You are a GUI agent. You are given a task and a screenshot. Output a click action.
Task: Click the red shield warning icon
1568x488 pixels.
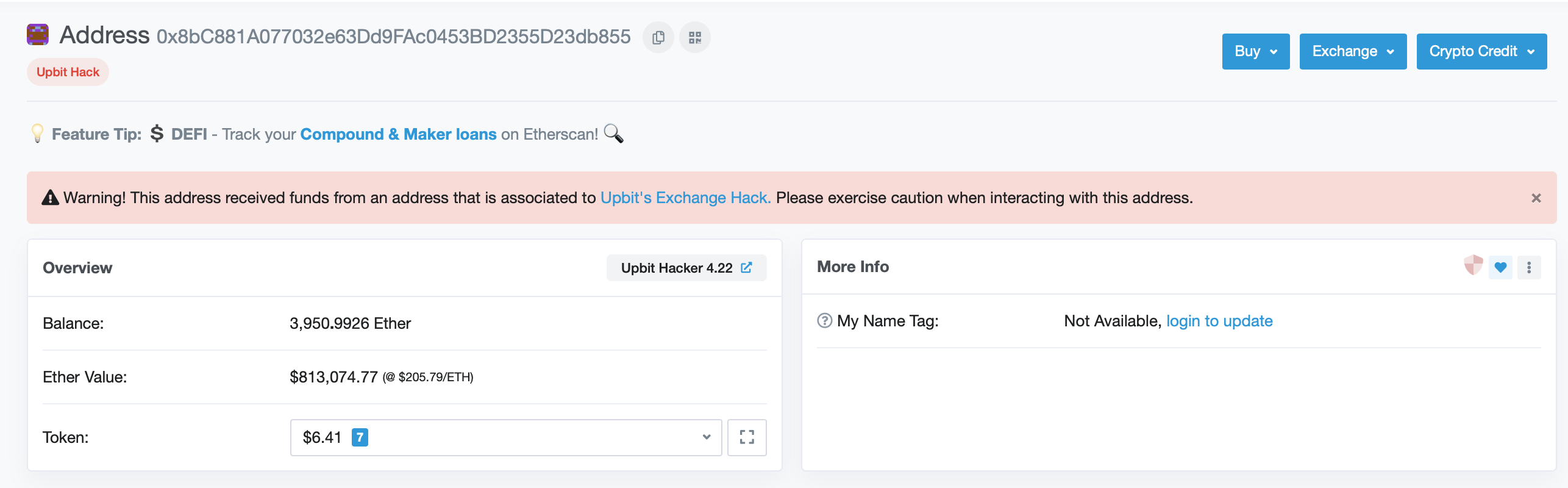coord(1473,265)
